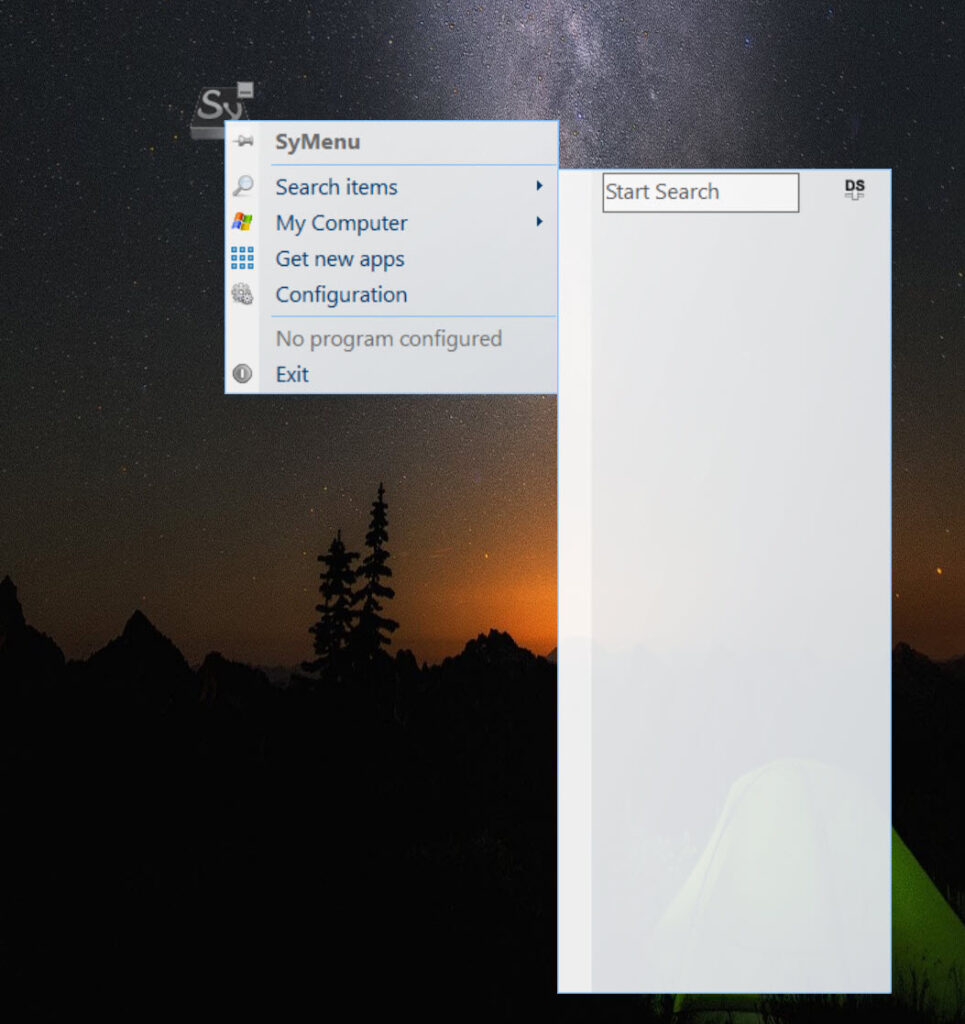Image resolution: width=965 pixels, height=1024 pixels.
Task: Minimize the SyMenu launcher using its small button
Action: [245, 90]
